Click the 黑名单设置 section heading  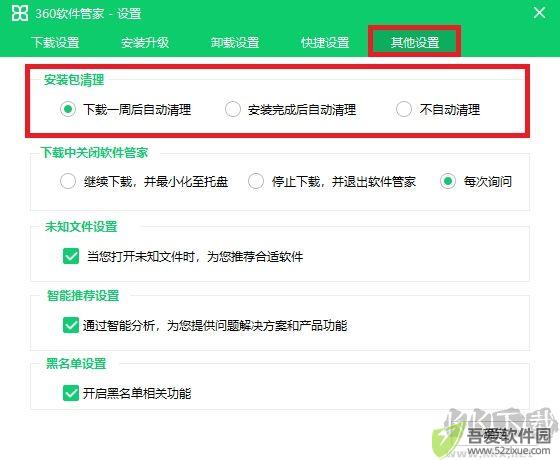point(76,364)
